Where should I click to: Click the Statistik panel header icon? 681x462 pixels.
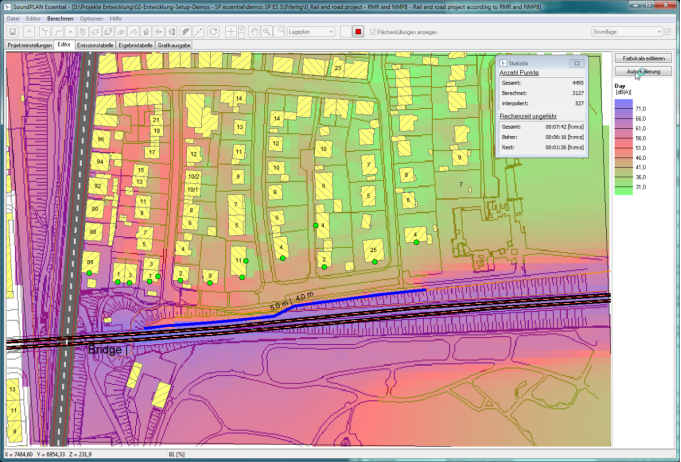pos(503,63)
